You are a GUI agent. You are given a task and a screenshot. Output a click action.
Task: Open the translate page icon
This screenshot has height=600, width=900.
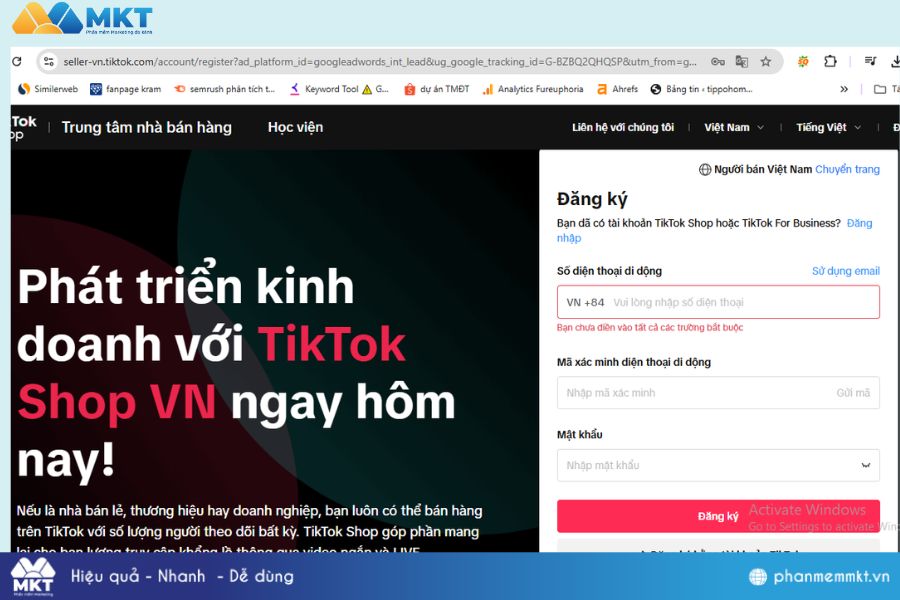tap(742, 61)
